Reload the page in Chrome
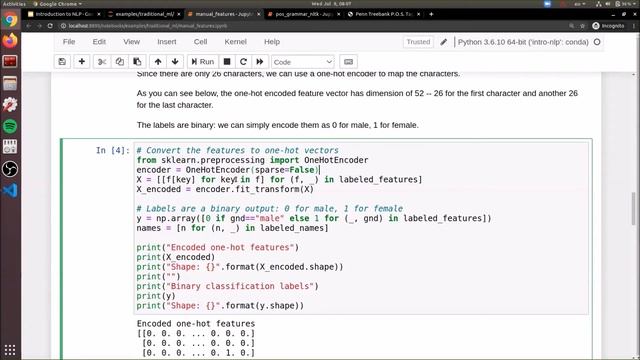 (50, 26)
